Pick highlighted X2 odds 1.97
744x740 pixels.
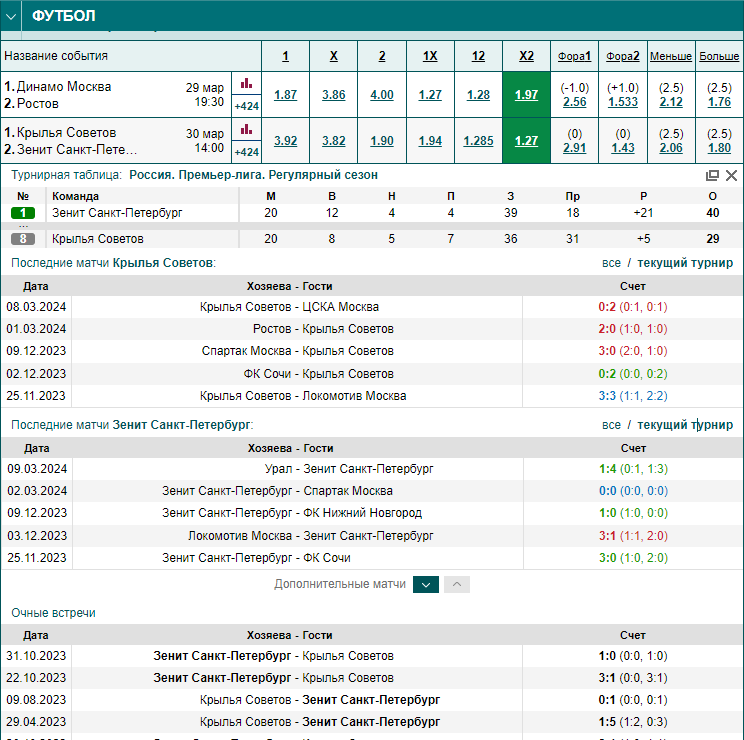[x=526, y=95]
